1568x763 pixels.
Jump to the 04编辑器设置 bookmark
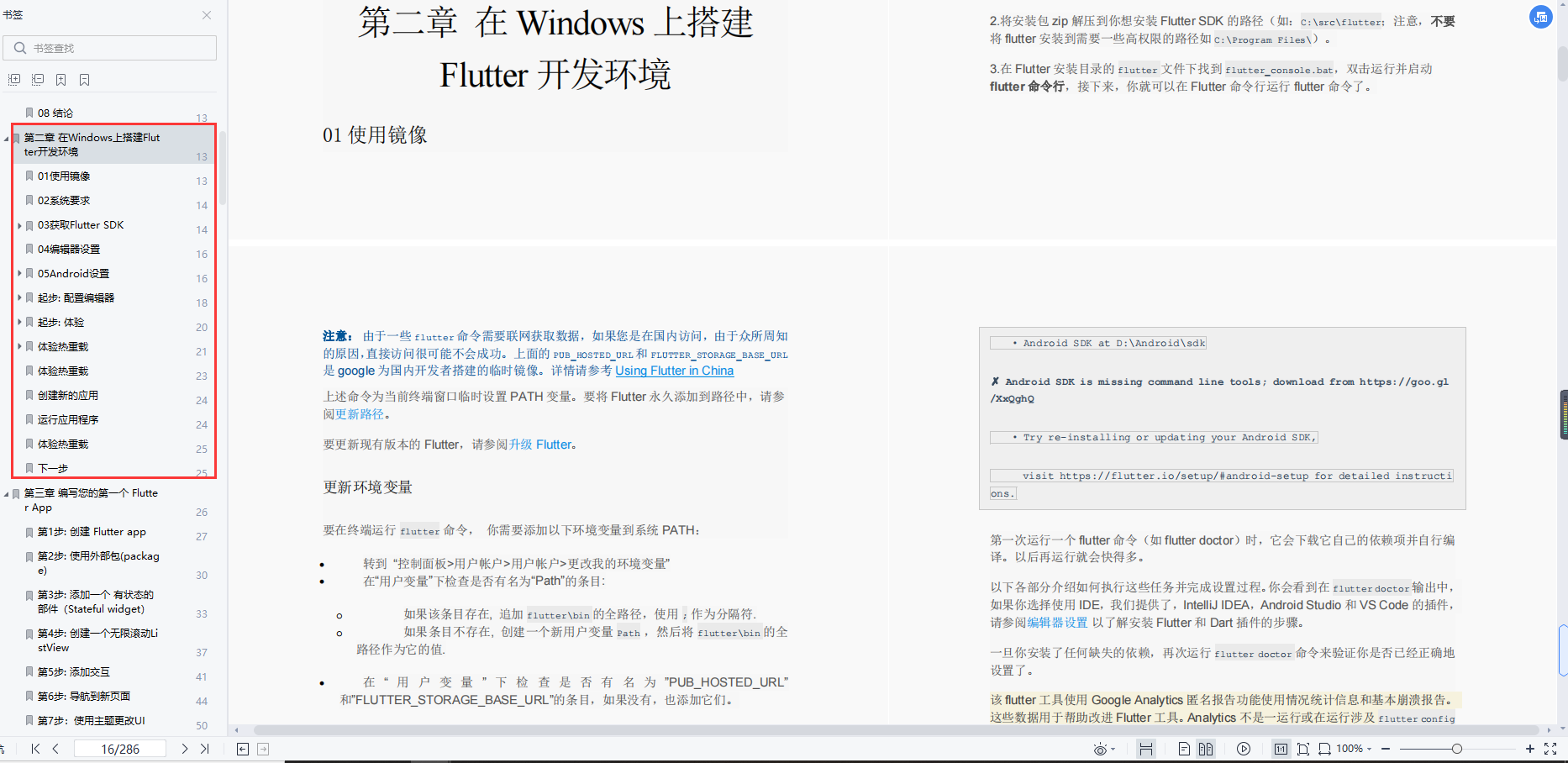(69, 249)
